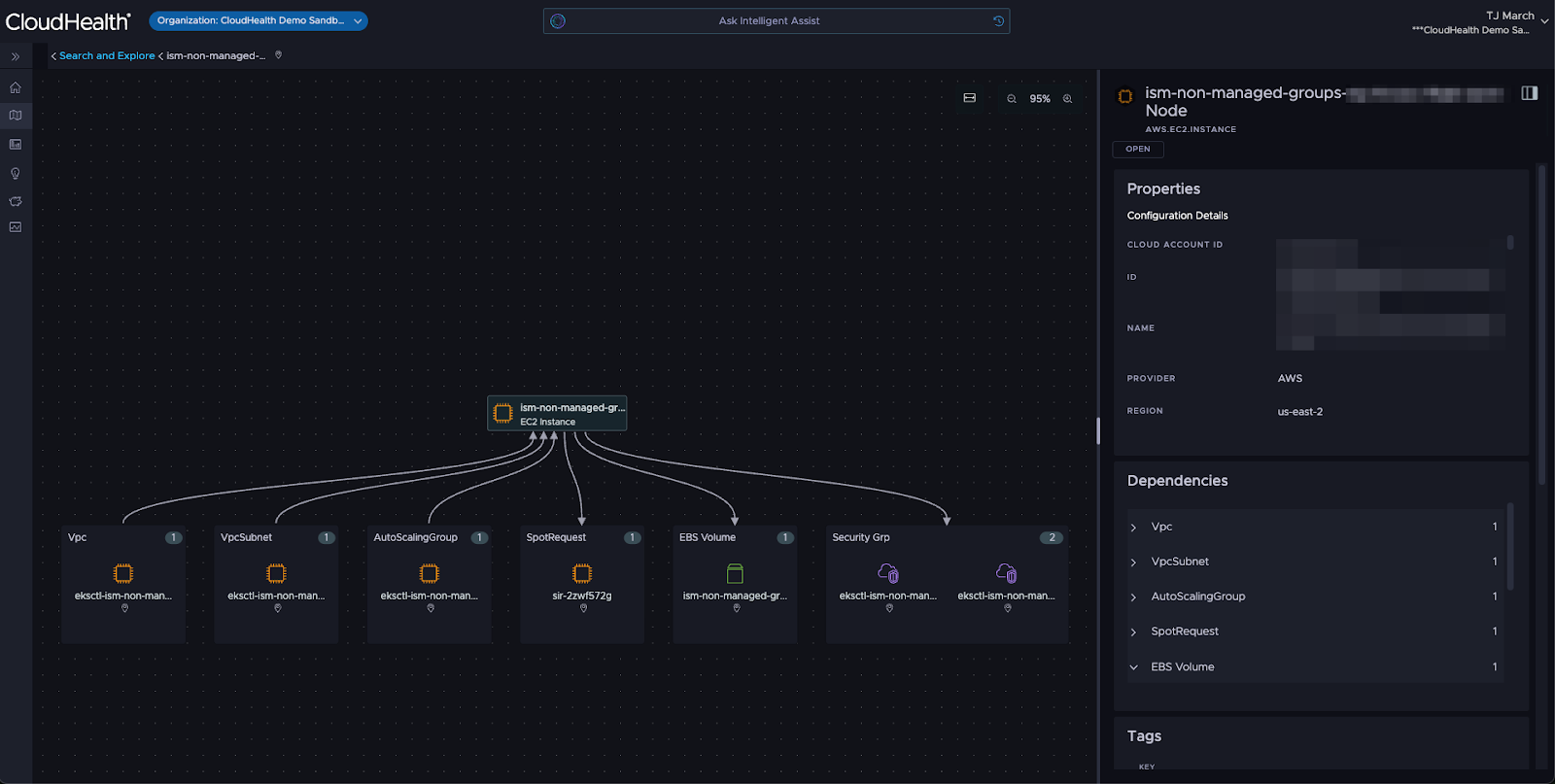Click the ism-non-managed breadcrumb item

216,56
